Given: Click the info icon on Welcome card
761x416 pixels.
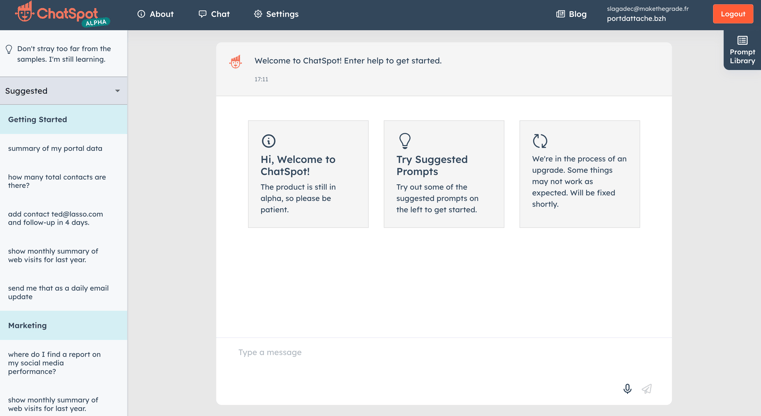Looking at the screenshot, I should [x=268, y=141].
